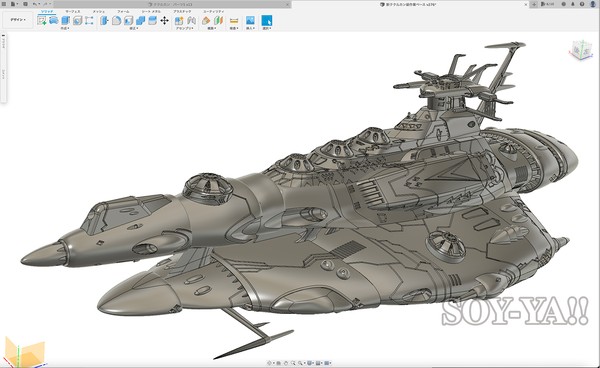Open the user profile avatar
The width and height of the screenshot is (600, 368).
pos(593,4)
